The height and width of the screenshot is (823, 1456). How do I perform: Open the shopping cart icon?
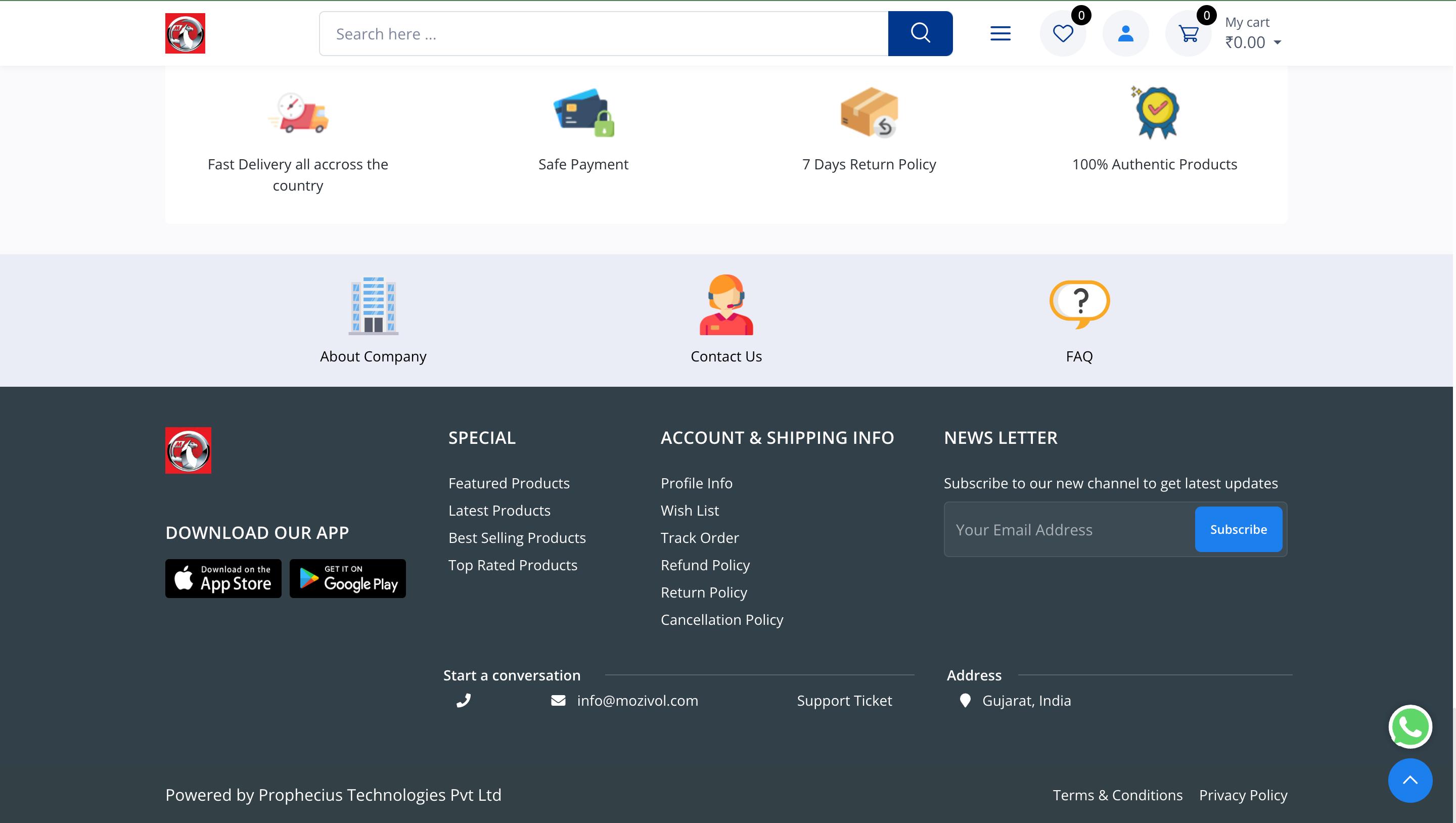pyautogui.click(x=1188, y=33)
